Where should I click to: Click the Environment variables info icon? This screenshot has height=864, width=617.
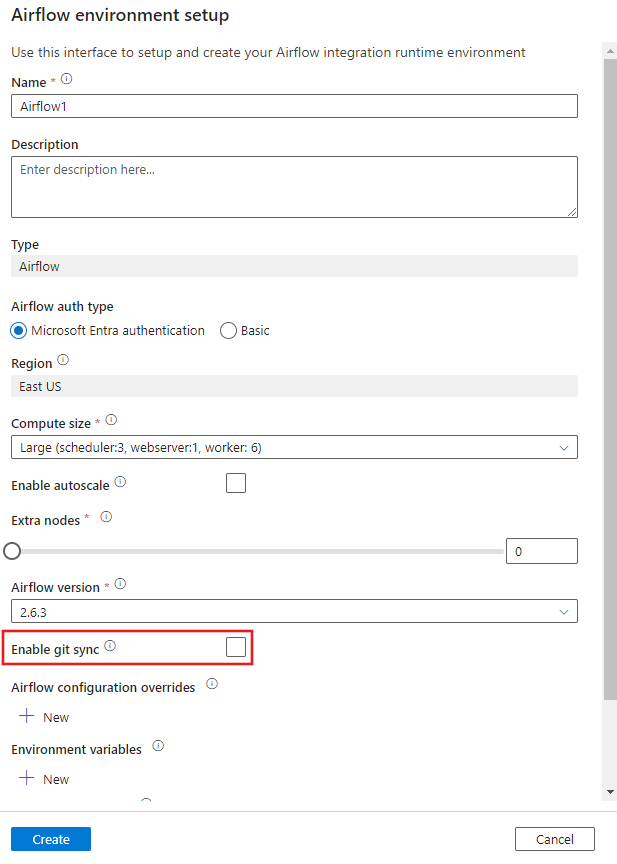[x=158, y=746]
